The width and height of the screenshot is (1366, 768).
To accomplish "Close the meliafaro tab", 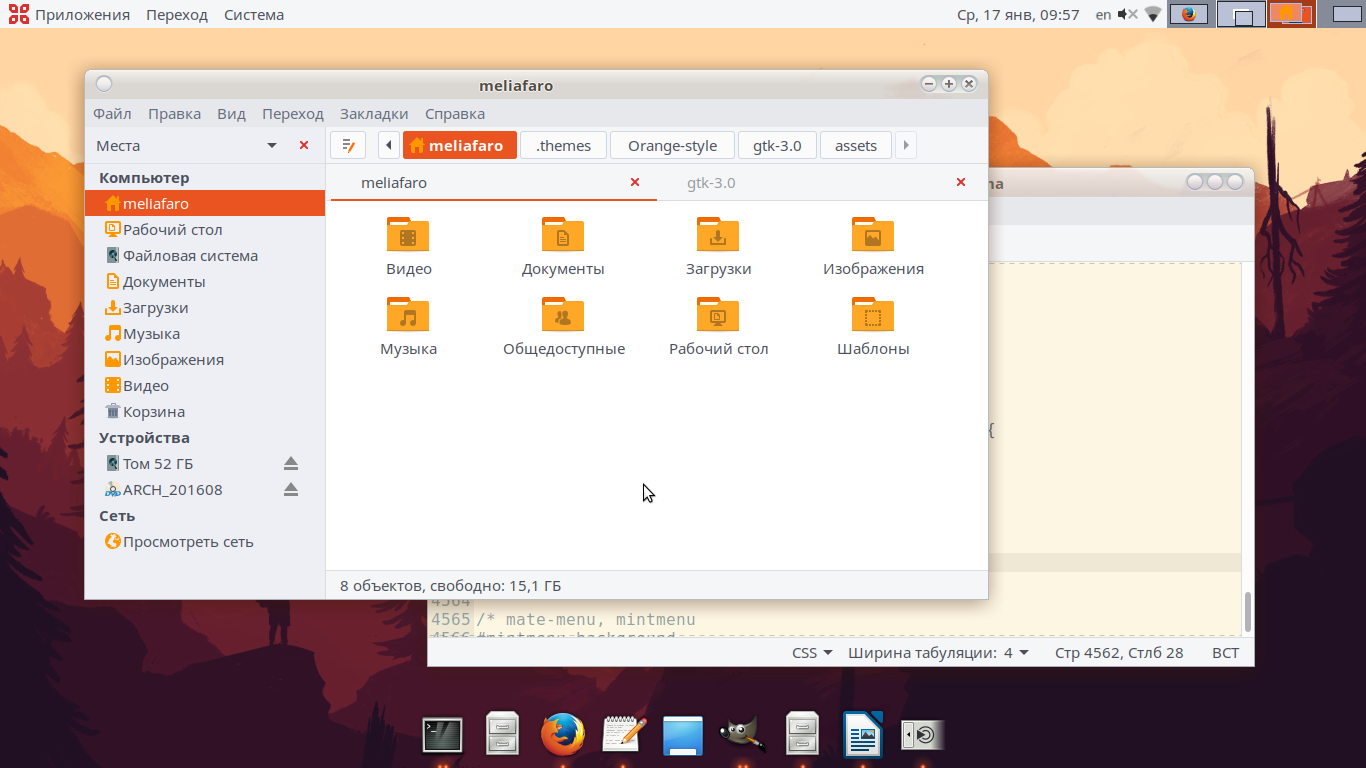I will pos(635,182).
